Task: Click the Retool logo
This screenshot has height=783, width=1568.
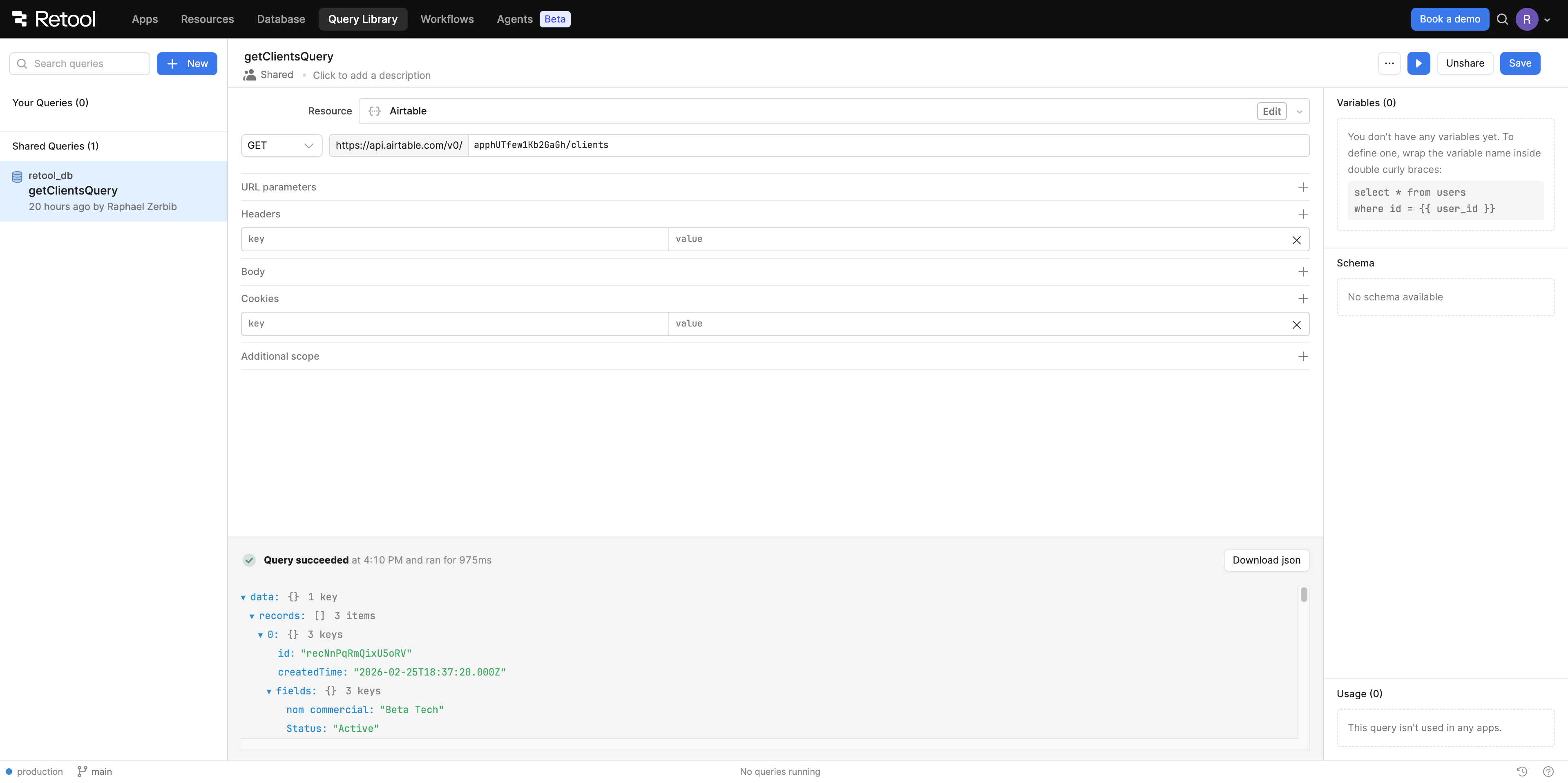Action: point(54,19)
